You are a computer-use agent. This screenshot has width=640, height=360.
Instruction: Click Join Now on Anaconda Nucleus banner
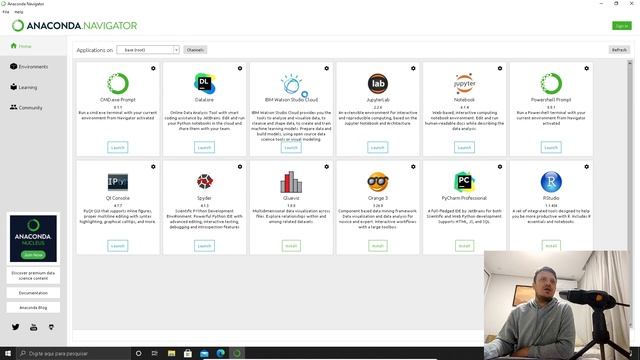click(x=33, y=255)
